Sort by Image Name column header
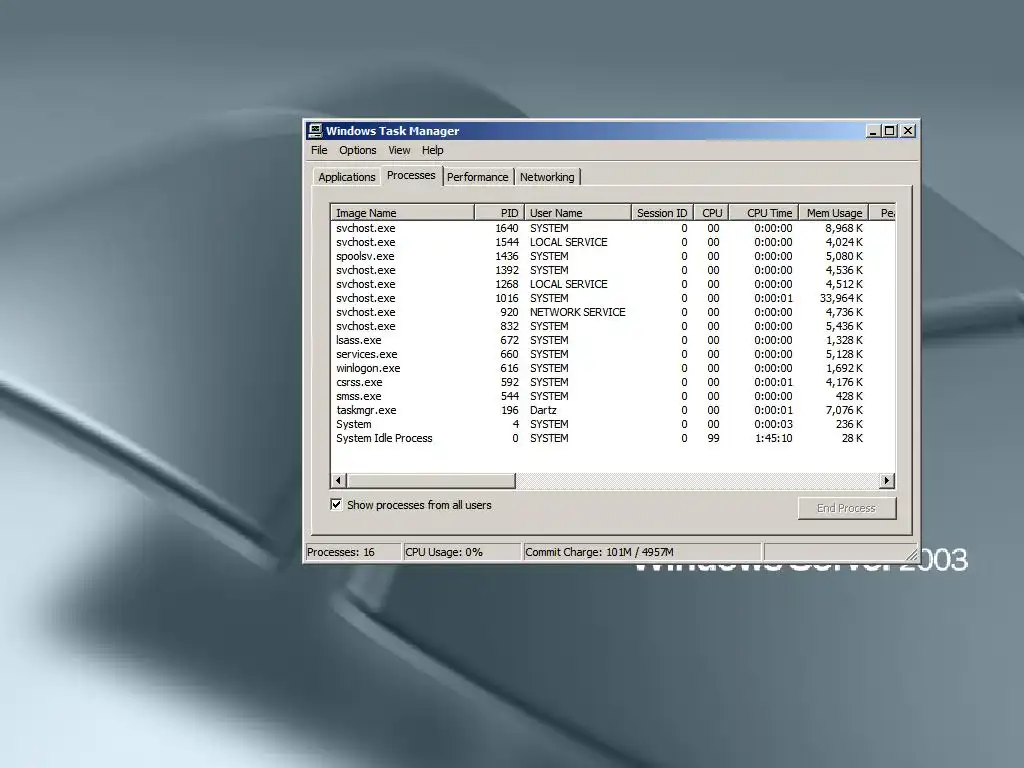Screen dimensions: 1024x768 tap(402, 213)
